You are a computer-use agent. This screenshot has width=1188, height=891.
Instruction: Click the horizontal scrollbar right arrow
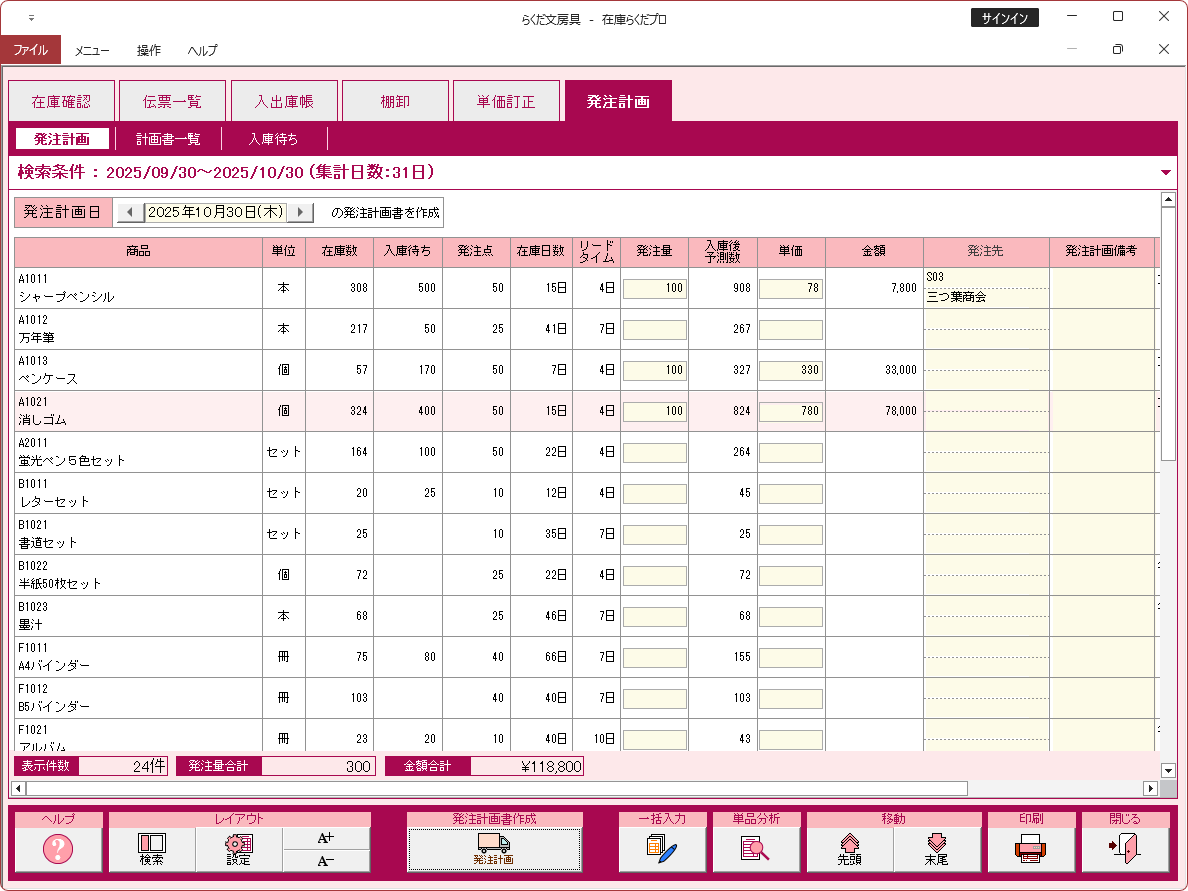pyautogui.click(x=1150, y=789)
